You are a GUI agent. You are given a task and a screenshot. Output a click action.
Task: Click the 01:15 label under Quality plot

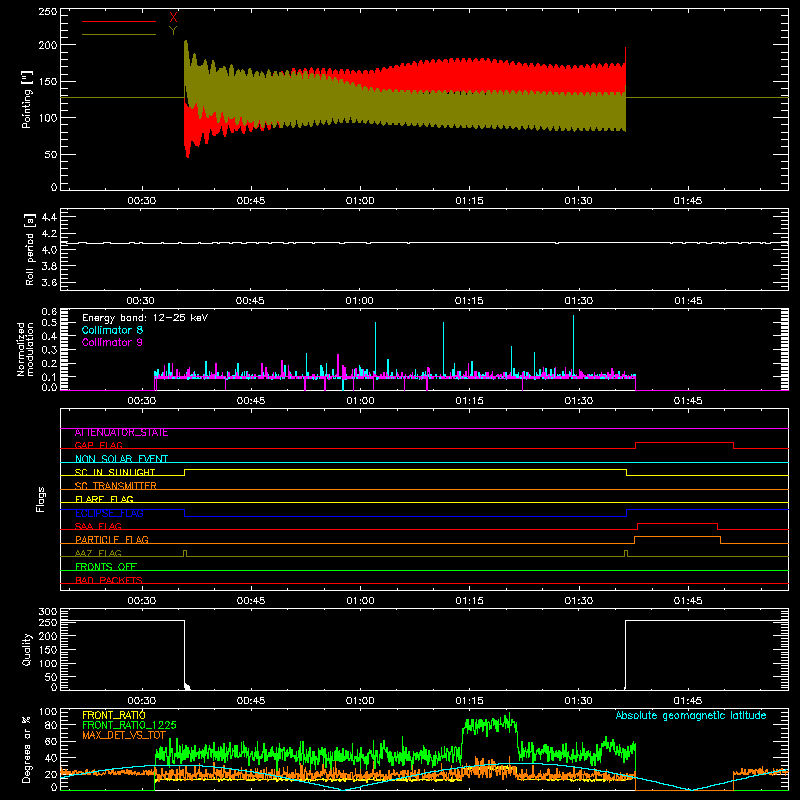469,701
